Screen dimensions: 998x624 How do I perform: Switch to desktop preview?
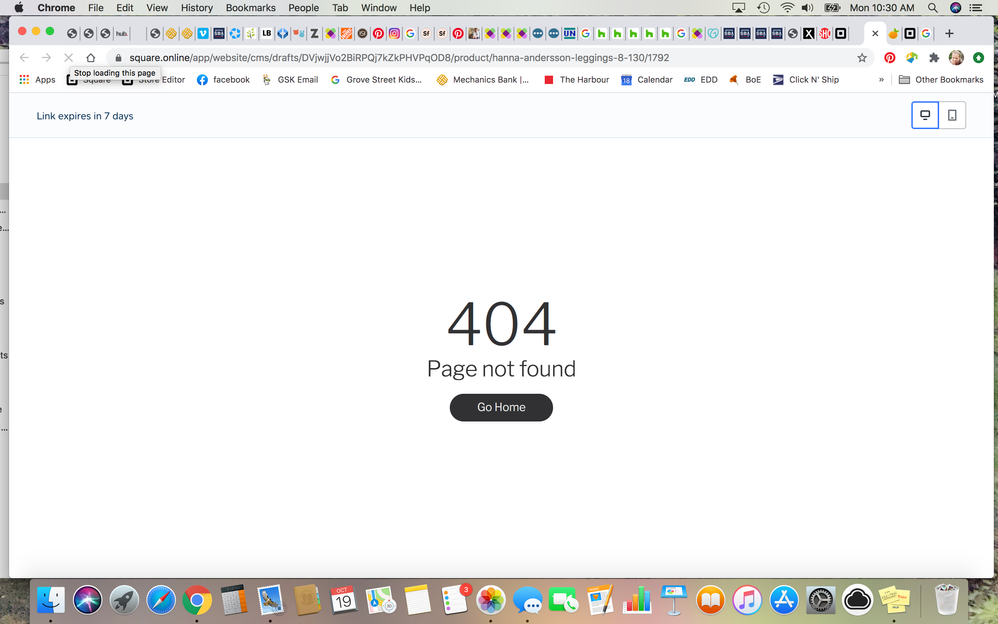[925, 116]
